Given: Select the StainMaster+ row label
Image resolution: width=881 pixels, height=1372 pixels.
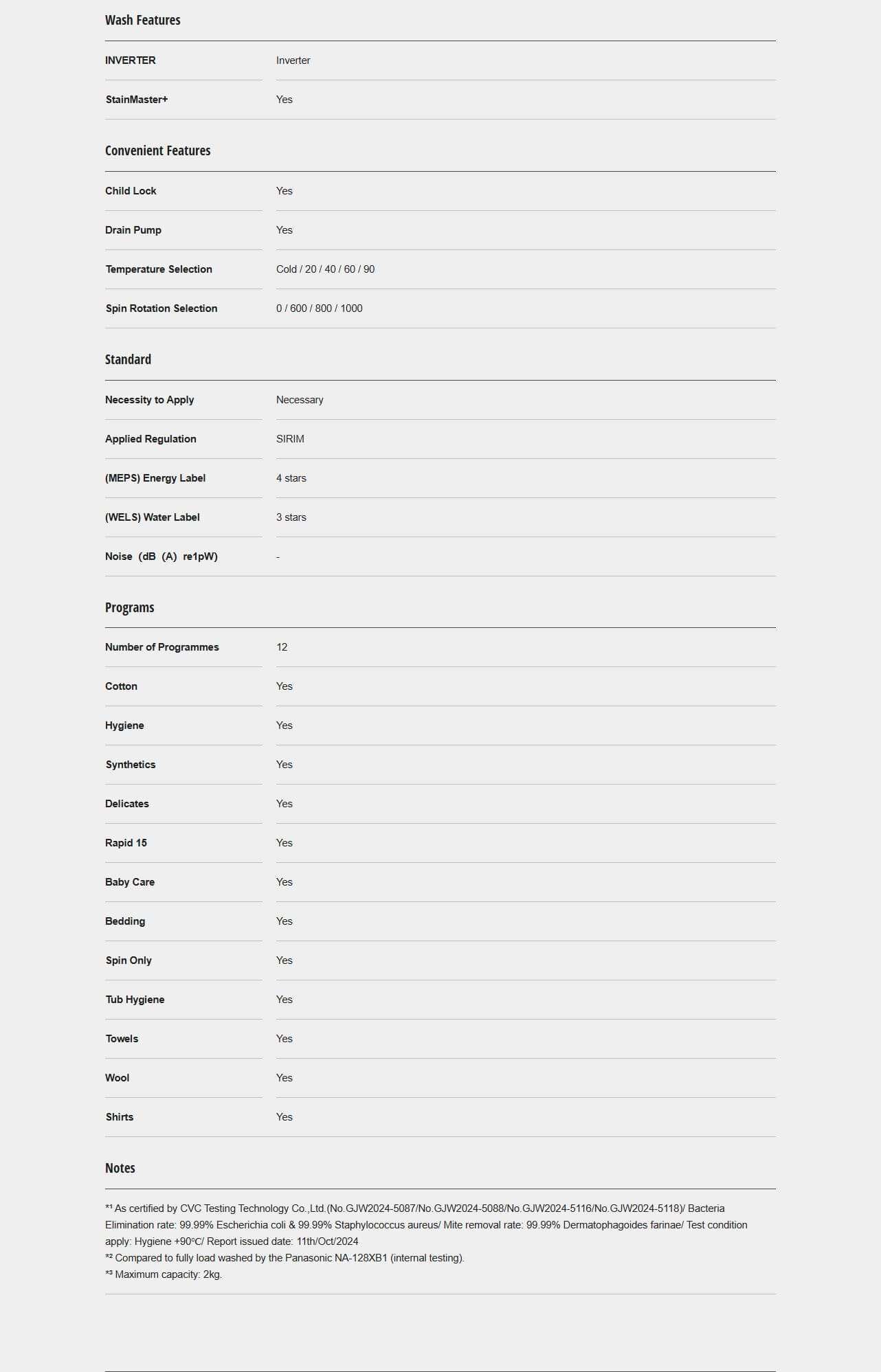Looking at the screenshot, I should tap(137, 100).
